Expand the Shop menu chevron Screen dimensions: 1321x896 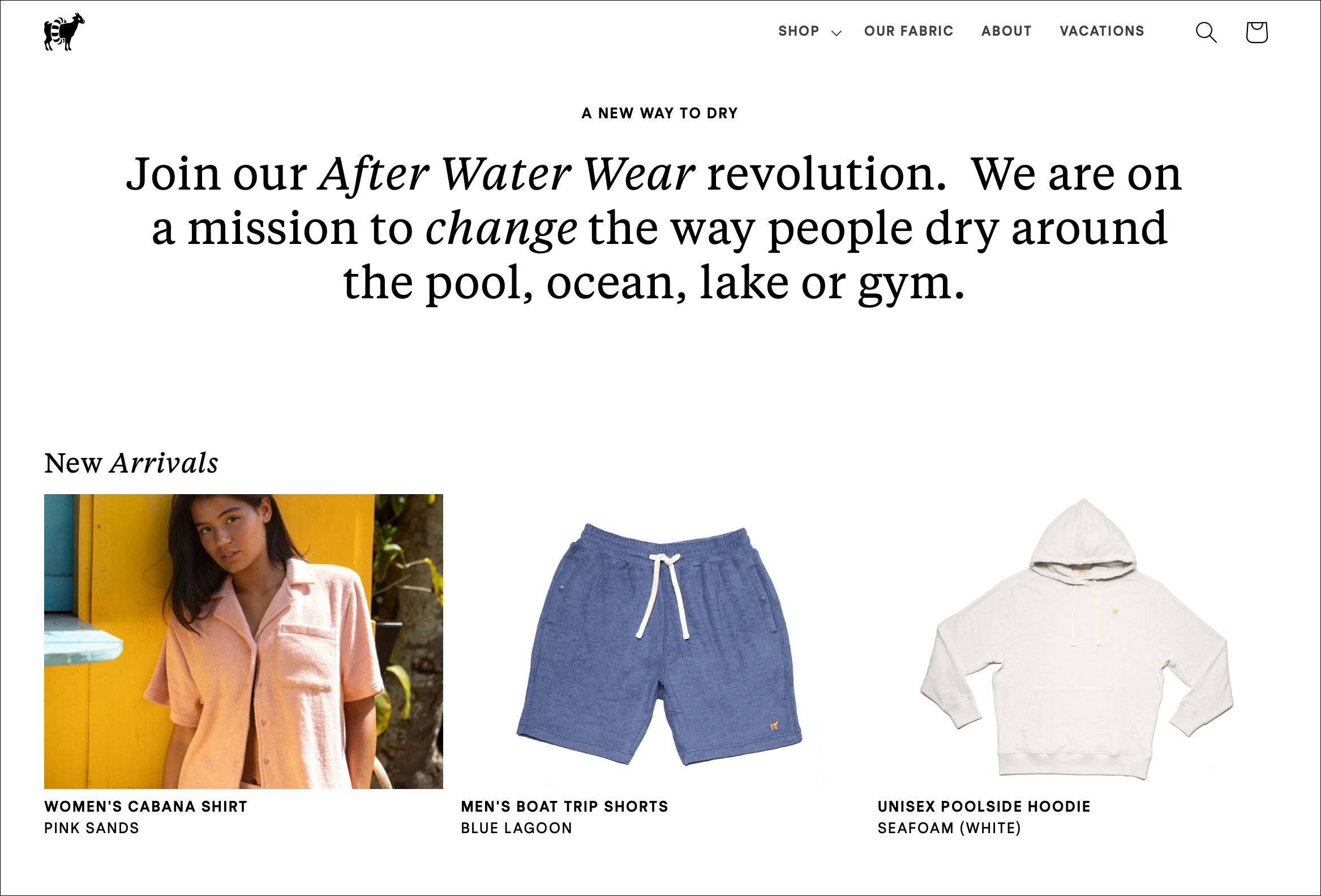tap(836, 33)
